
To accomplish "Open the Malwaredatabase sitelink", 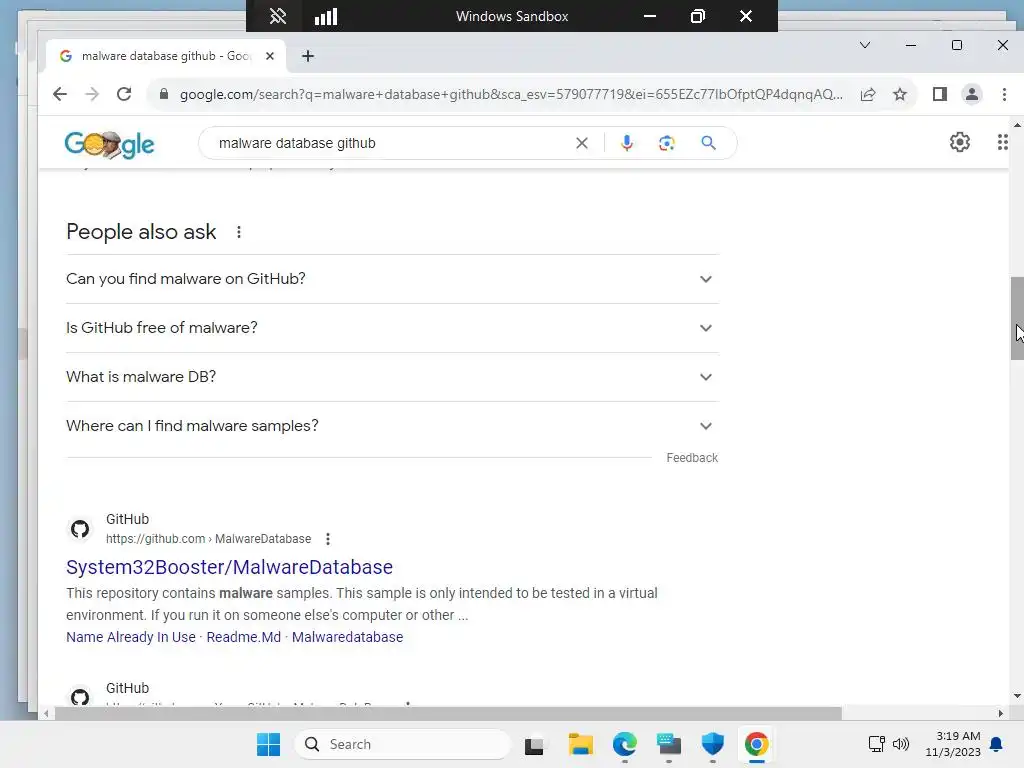I will (x=347, y=637).
